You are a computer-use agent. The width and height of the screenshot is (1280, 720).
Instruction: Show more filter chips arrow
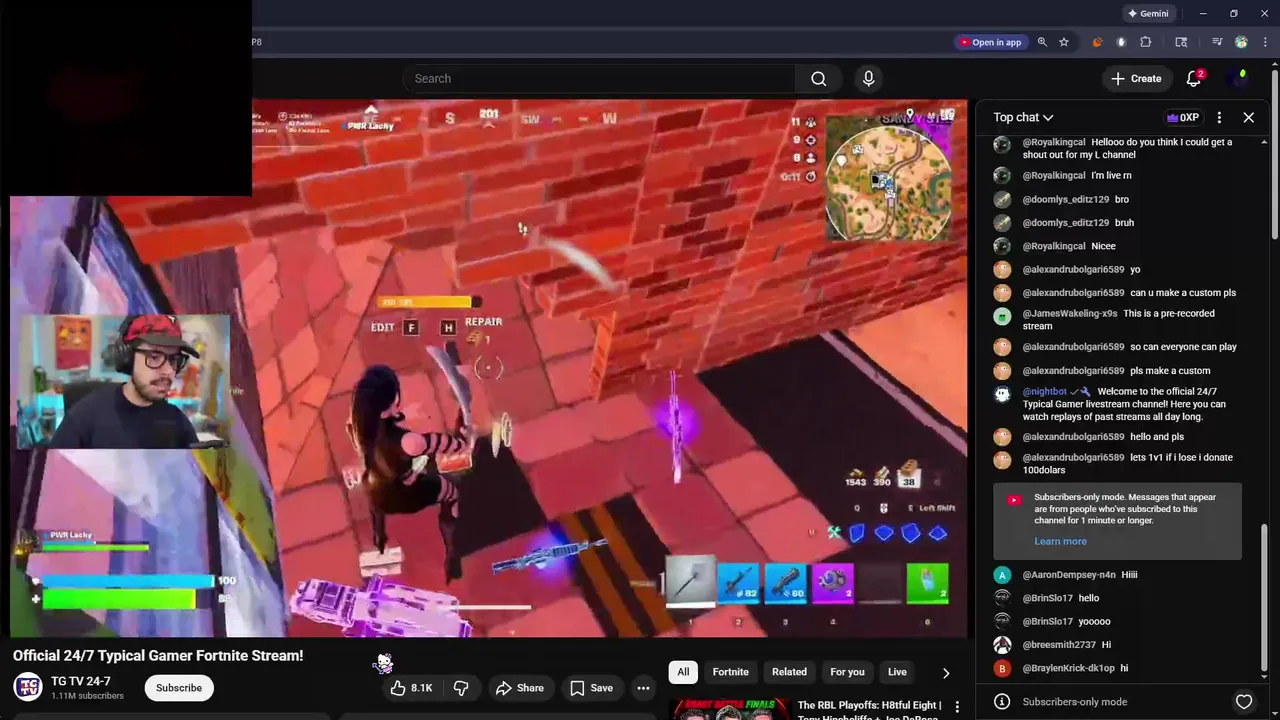(x=946, y=673)
